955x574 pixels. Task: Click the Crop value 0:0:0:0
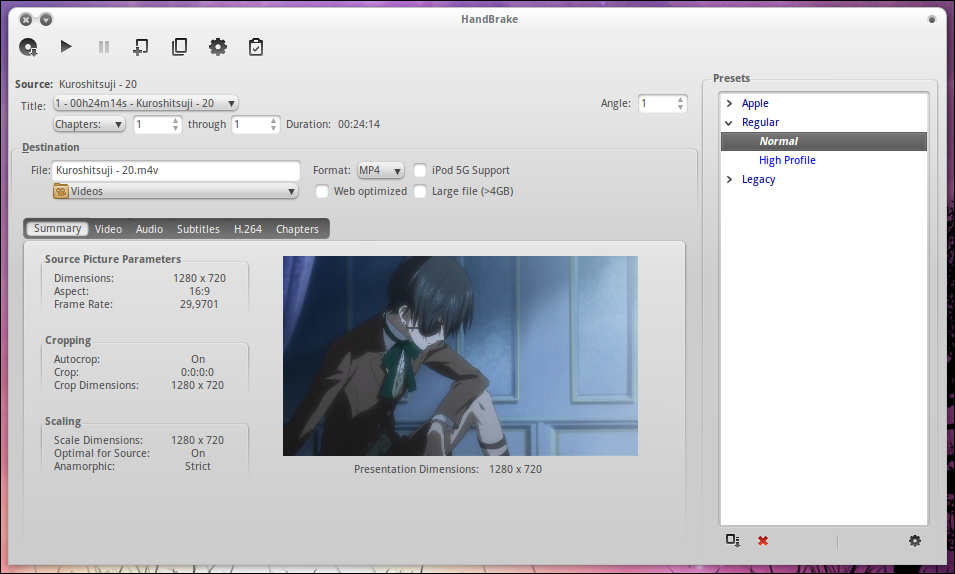coord(197,372)
